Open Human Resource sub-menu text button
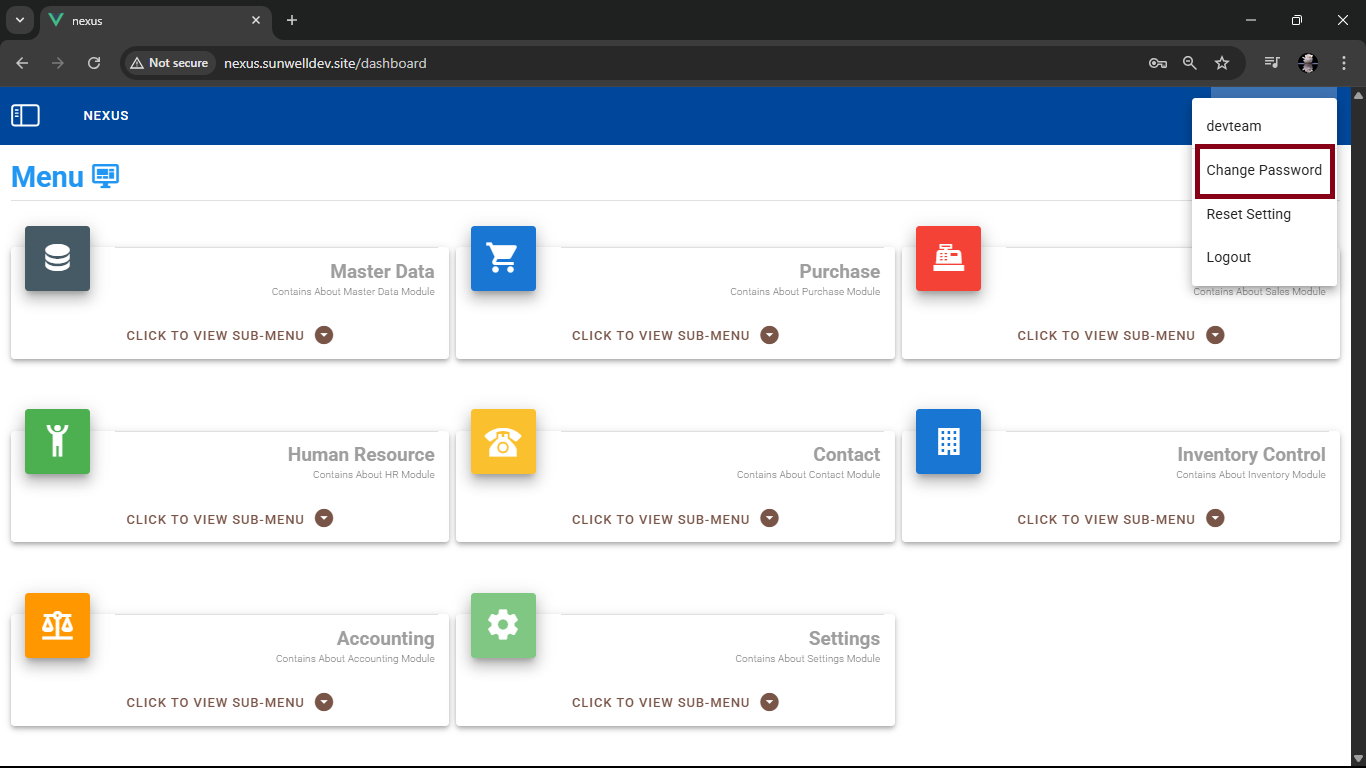This screenshot has height=768, width=1366. pyautogui.click(x=215, y=519)
